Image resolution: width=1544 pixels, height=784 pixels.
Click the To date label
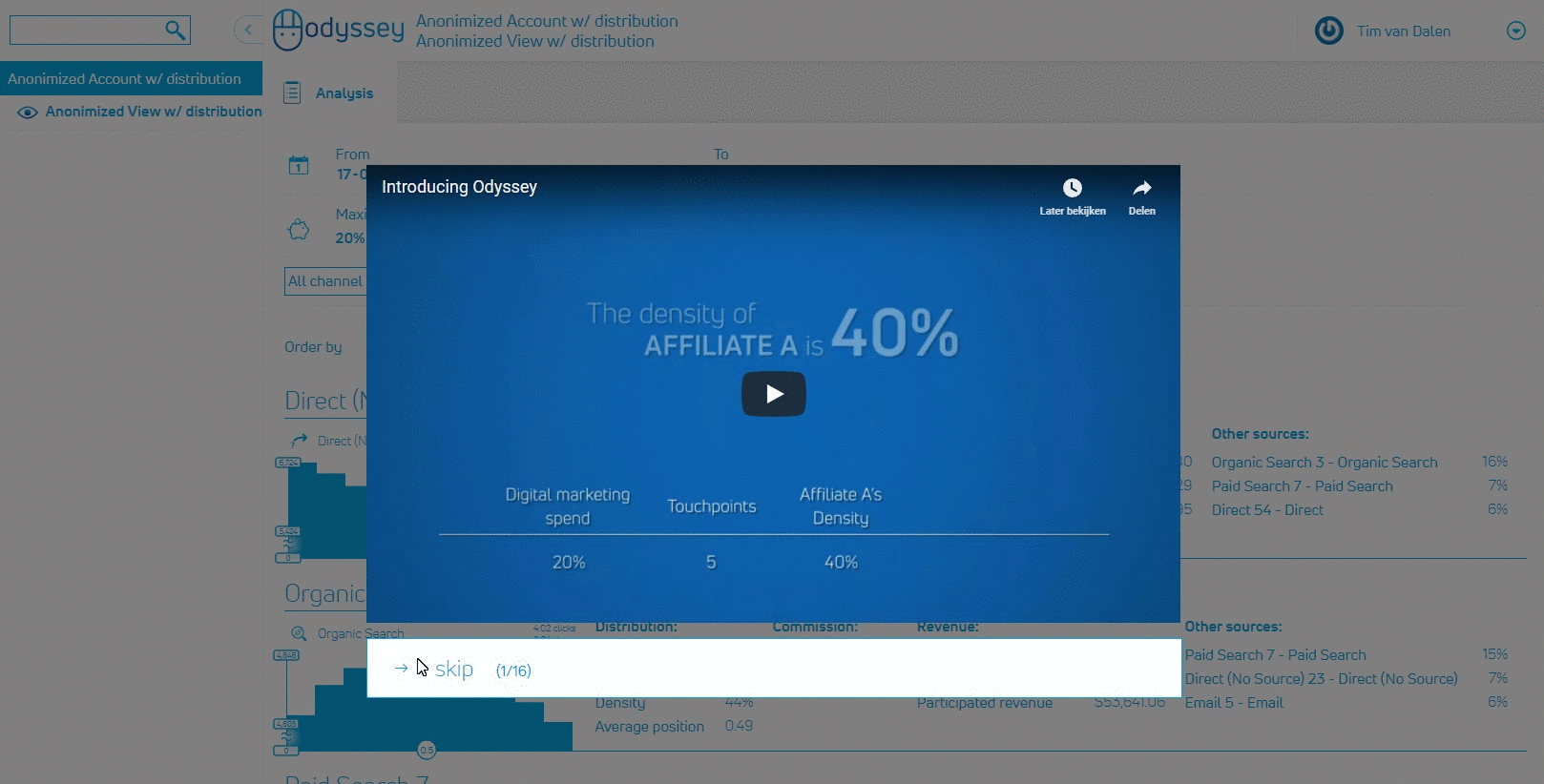point(721,155)
